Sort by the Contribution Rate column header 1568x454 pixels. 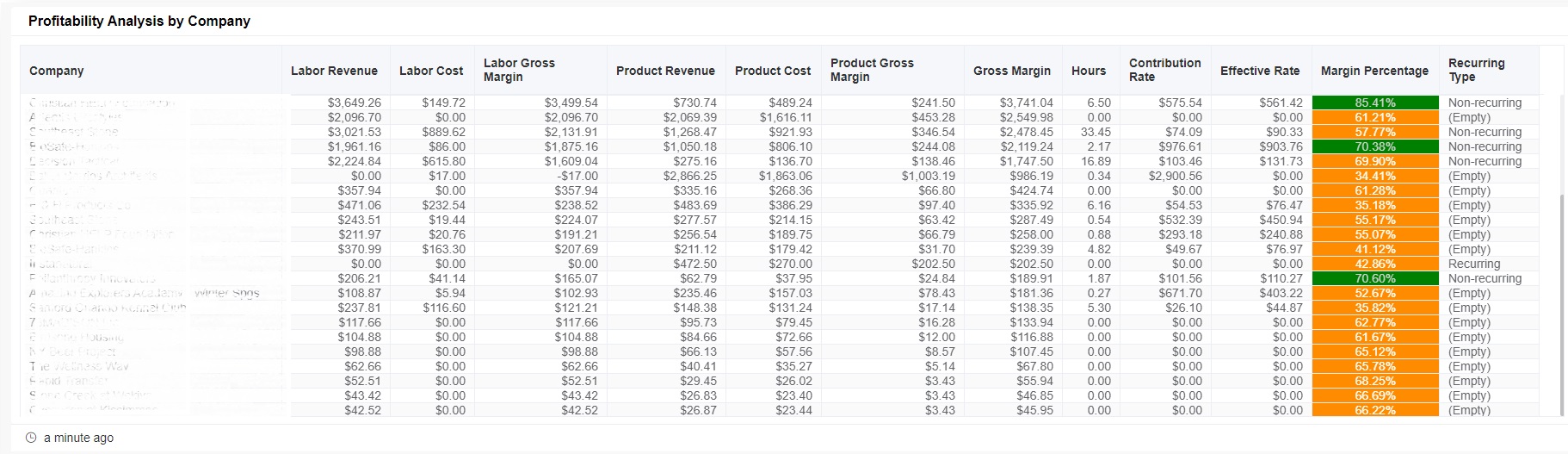point(1164,70)
